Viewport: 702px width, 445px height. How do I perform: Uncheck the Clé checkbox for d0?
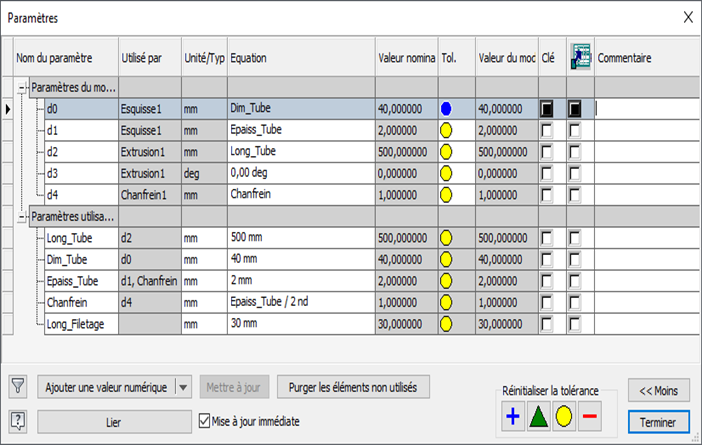pyautogui.click(x=547, y=108)
